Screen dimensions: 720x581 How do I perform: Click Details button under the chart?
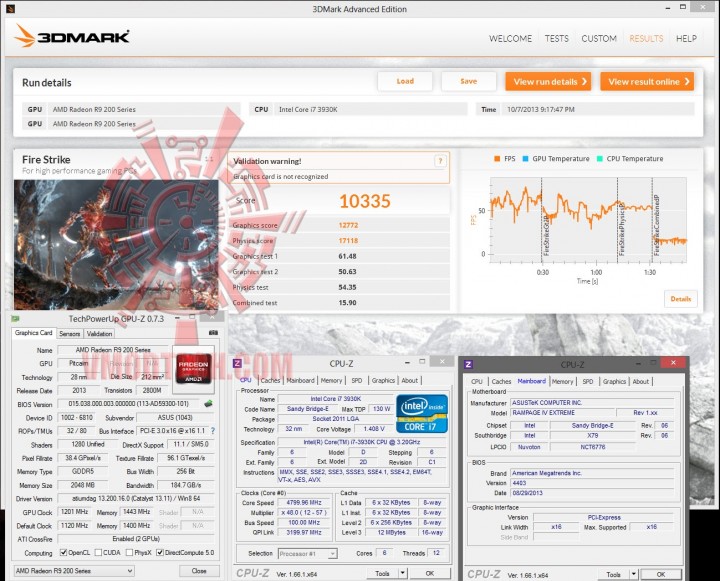681,299
